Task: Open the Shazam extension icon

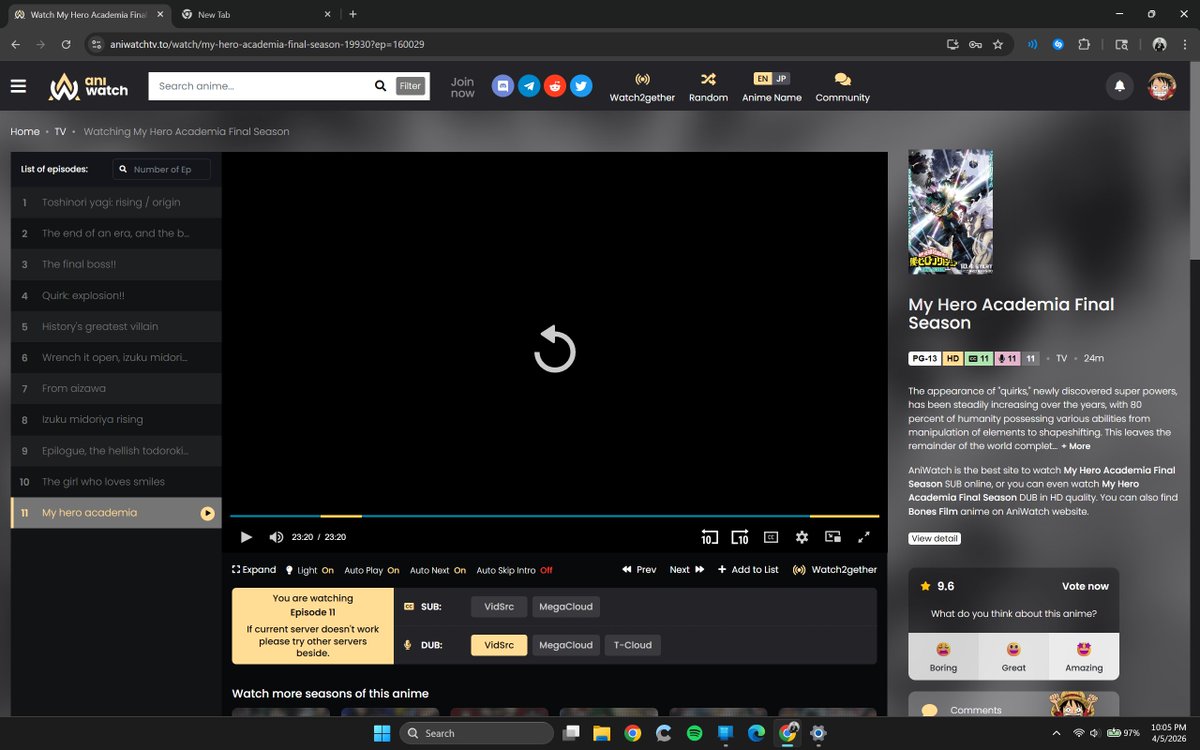Action: (x=1058, y=44)
